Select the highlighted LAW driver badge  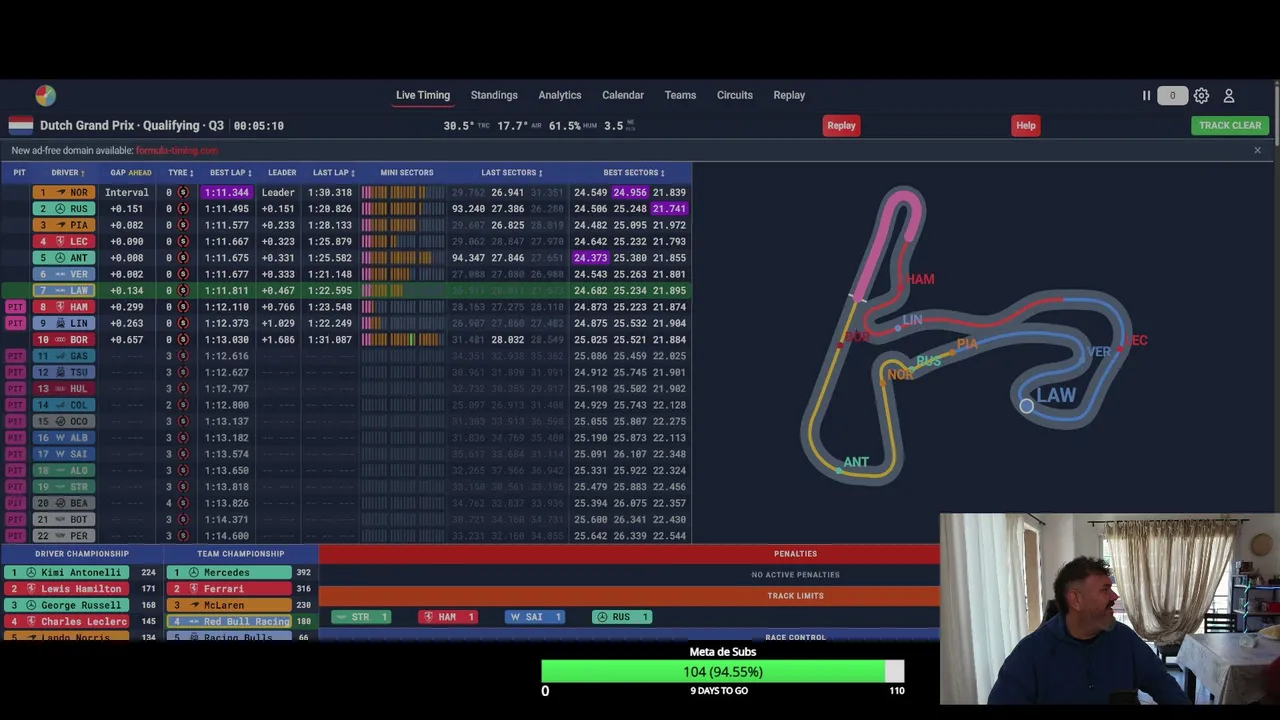[64, 290]
